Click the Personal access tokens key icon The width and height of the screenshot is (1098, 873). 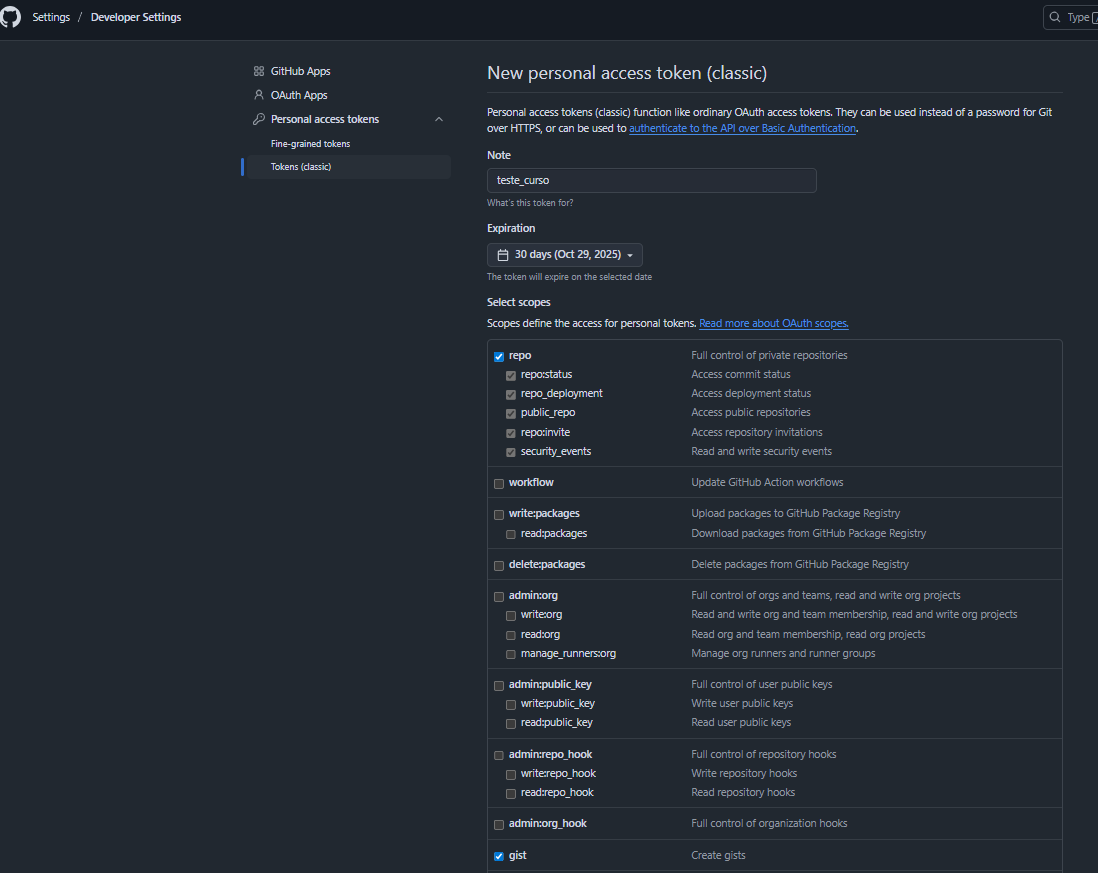click(x=259, y=119)
